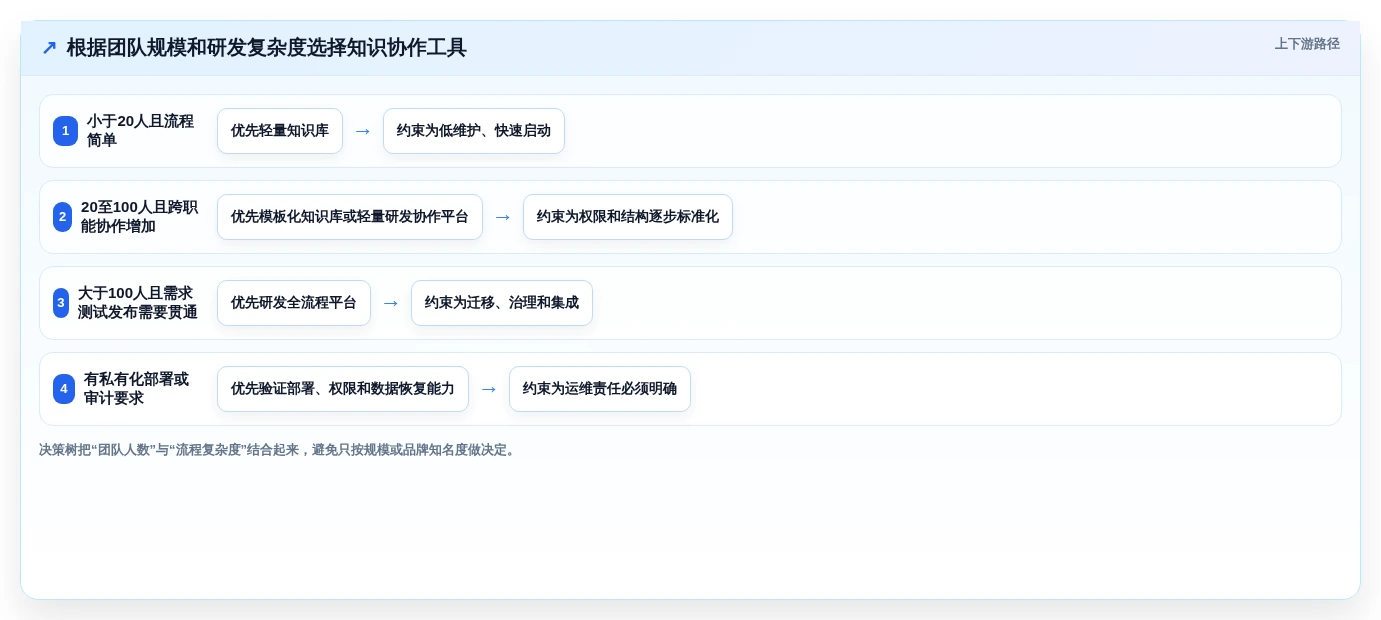Click the 小于20人且流程简单 condition
1381x620 pixels.
[140, 131]
